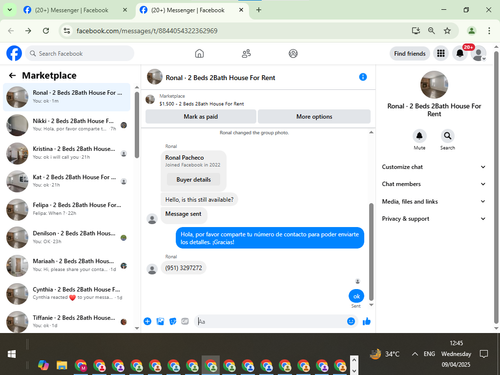The image size is (500, 375).
Task: Open the Menu grid icon
Action: click(441, 53)
